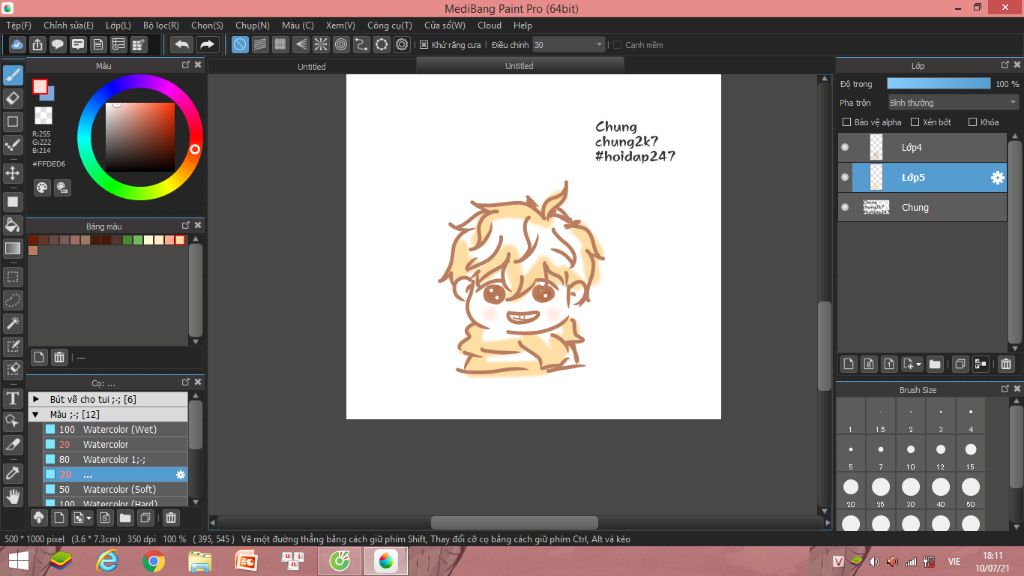Click the canvas horizontal scrollbar
The image size is (1024, 576).
(514, 522)
